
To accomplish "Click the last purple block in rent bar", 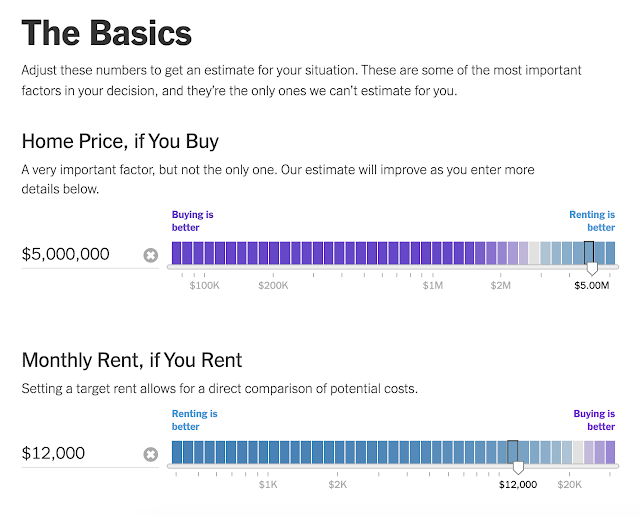I will (610, 452).
